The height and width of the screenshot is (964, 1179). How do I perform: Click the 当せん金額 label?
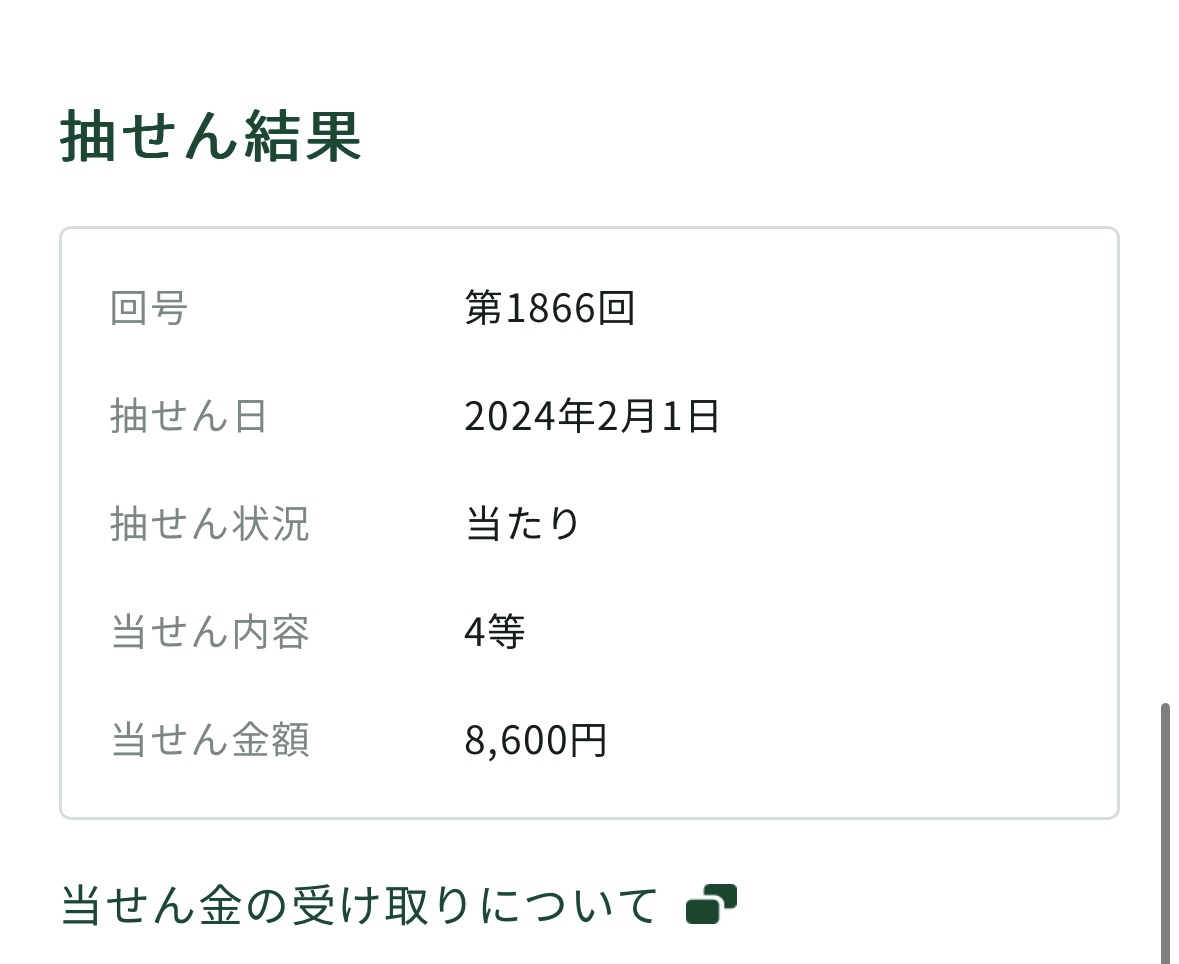(x=210, y=740)
